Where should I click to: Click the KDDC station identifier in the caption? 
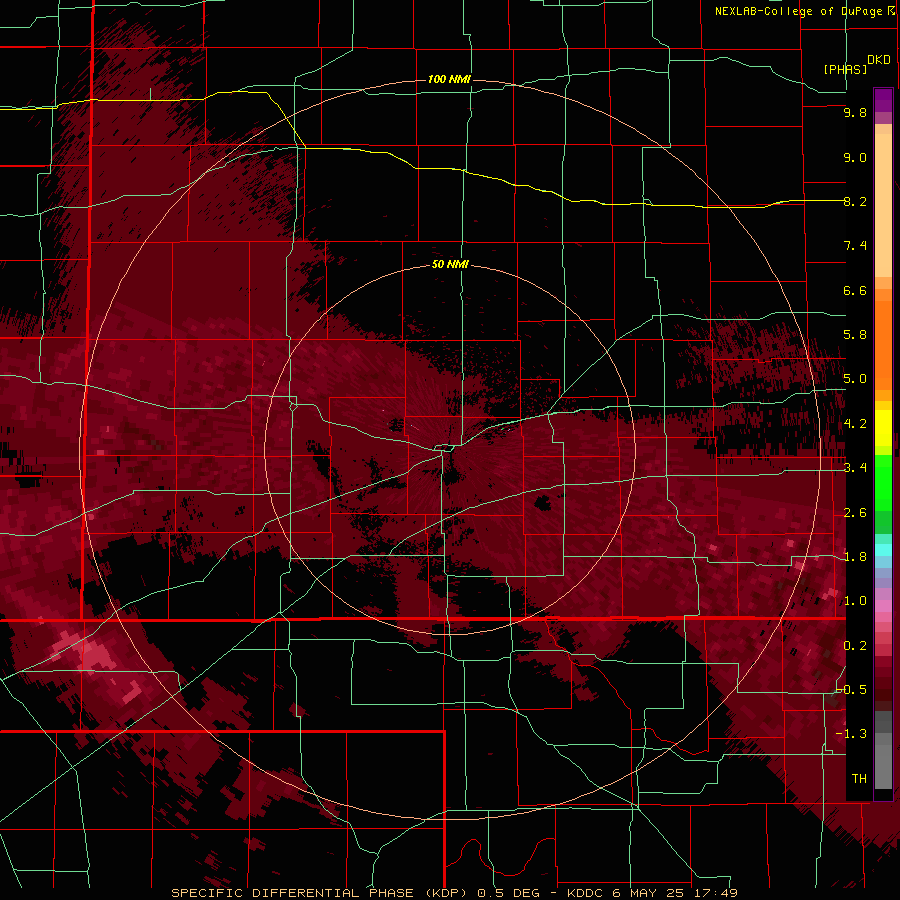click(x=584, y=893)
